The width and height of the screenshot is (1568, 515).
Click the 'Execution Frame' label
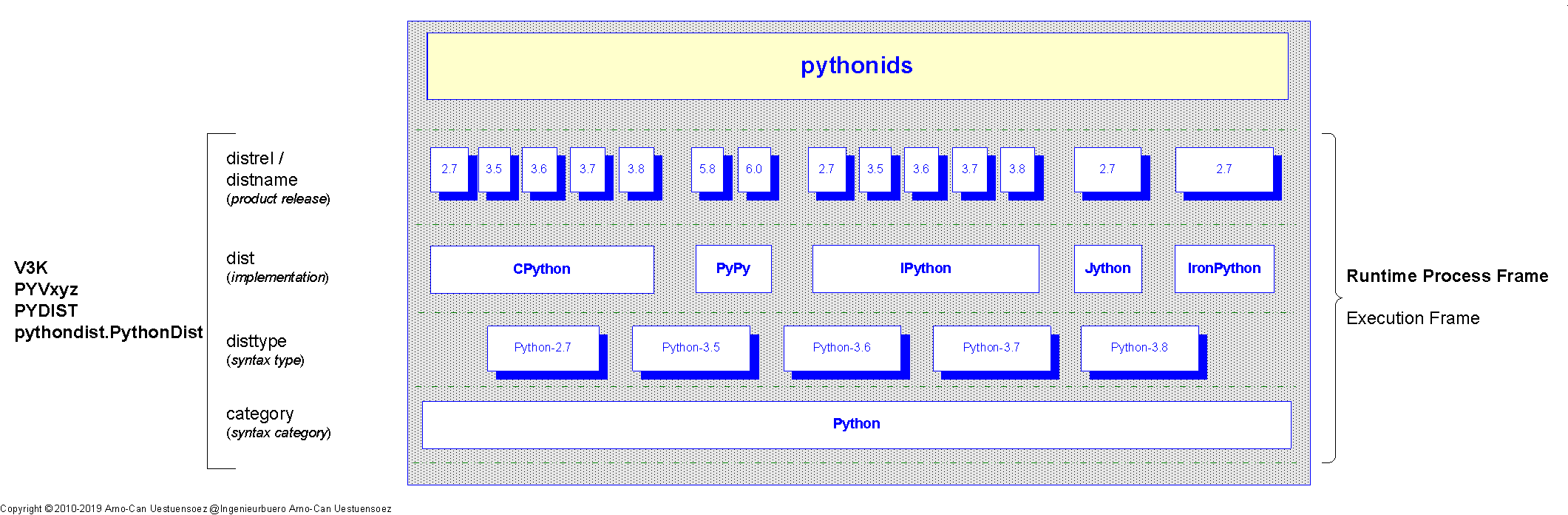tap(1413, 318)
